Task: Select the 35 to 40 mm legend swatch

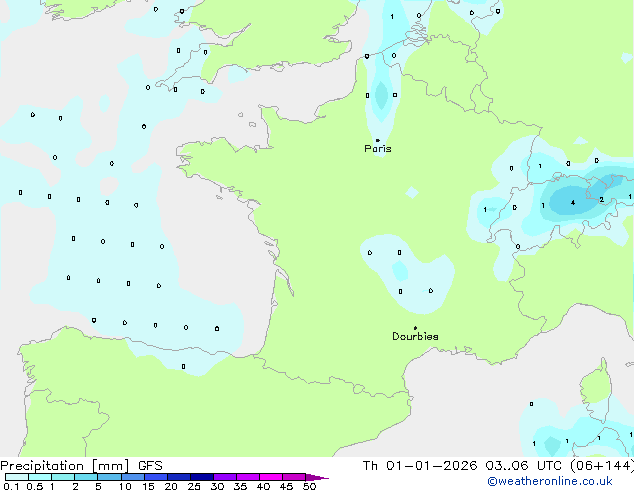Action: point(248,477)
